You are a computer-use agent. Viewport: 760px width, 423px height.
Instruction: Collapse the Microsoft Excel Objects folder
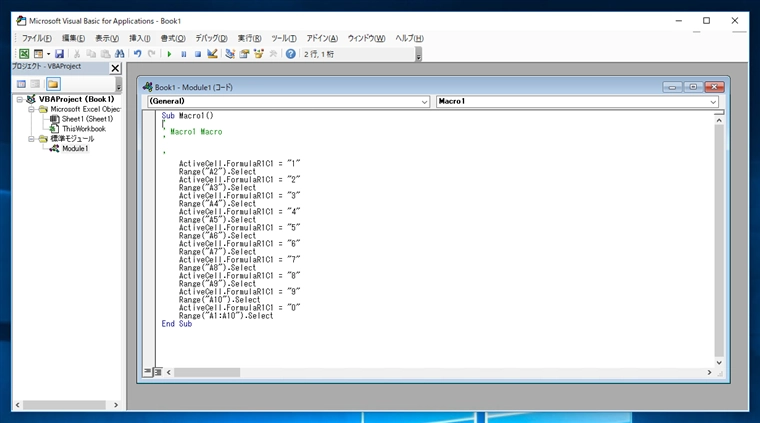click(31, 110)
